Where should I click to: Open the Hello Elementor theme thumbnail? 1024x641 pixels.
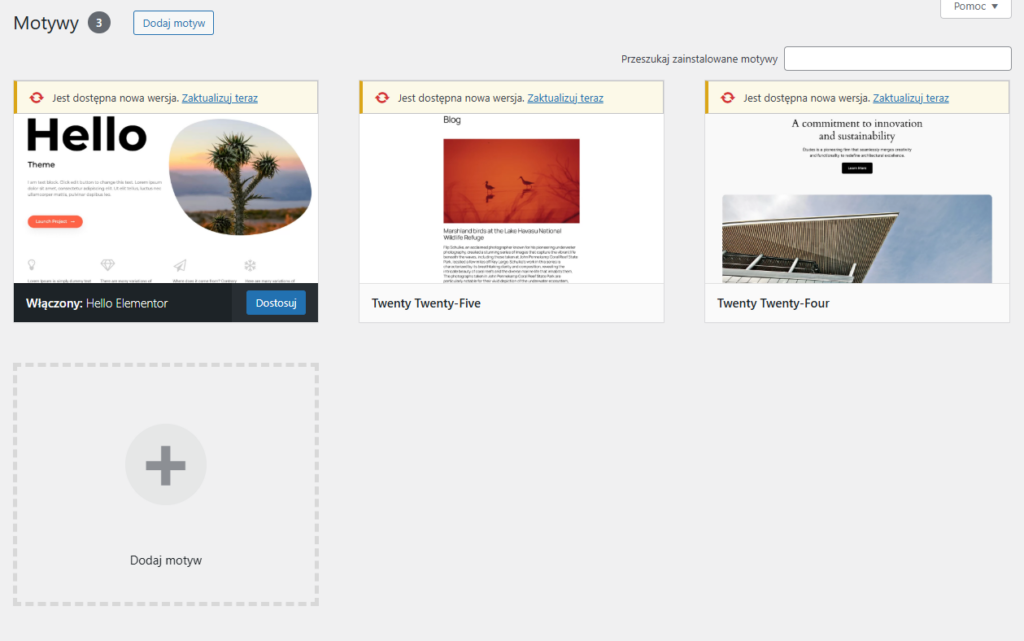(x=166, y=198)
